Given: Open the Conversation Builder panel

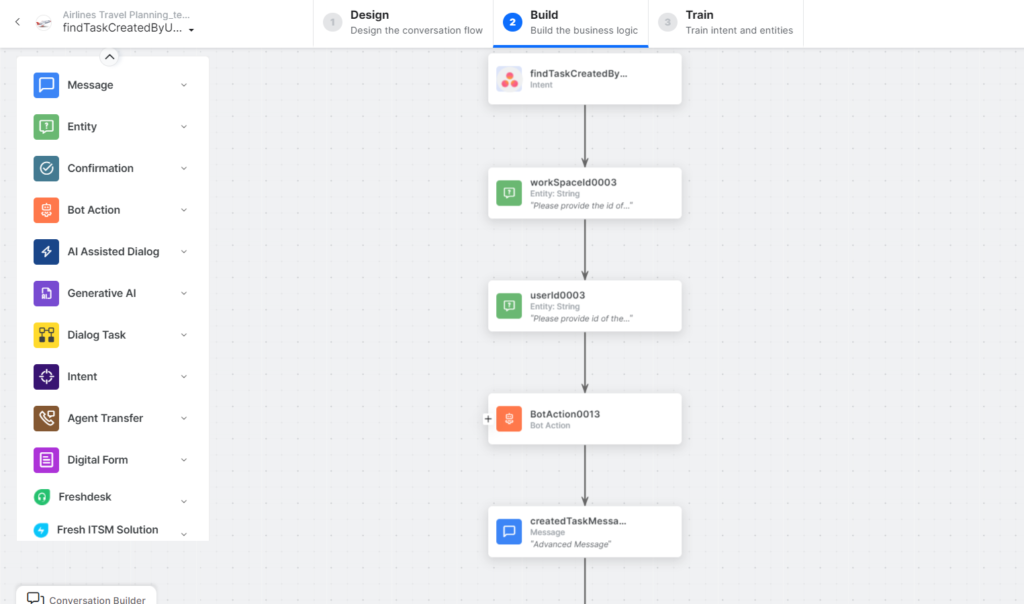Looking at the screenshot, I should pyautogui.click(x=86, y=597).
